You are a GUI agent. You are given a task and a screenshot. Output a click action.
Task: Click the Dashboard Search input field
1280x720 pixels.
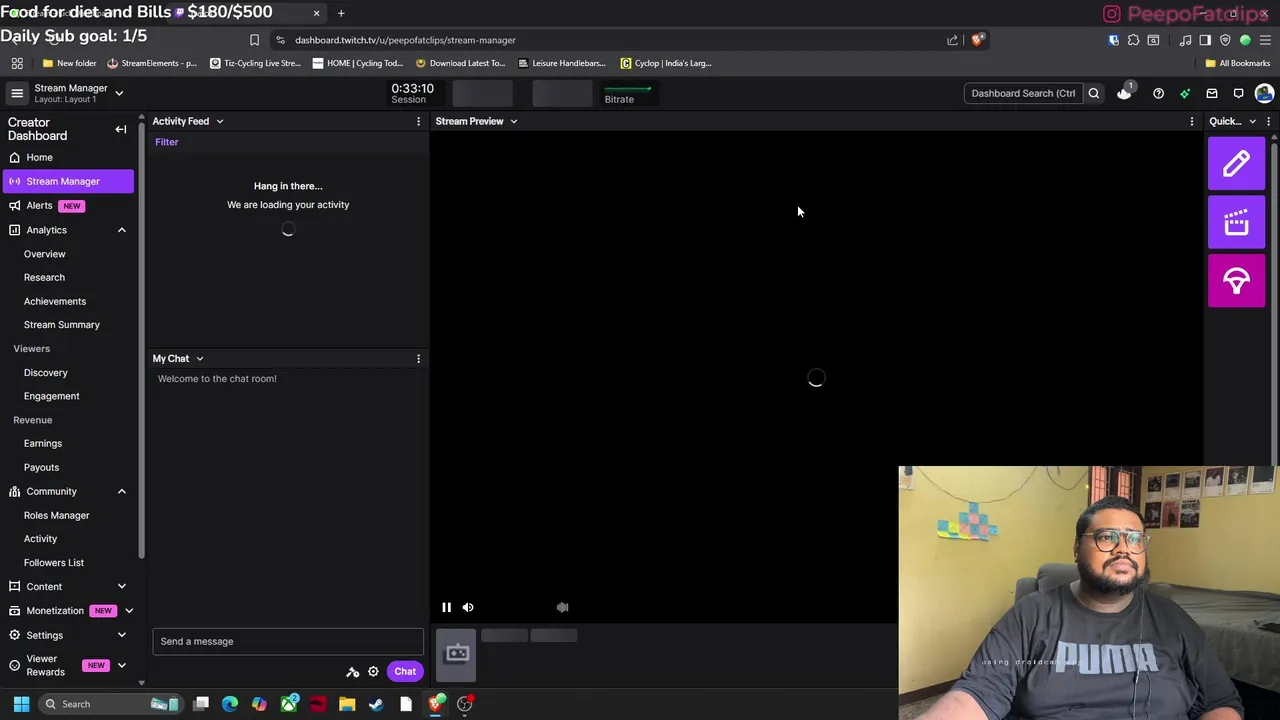1023,93
